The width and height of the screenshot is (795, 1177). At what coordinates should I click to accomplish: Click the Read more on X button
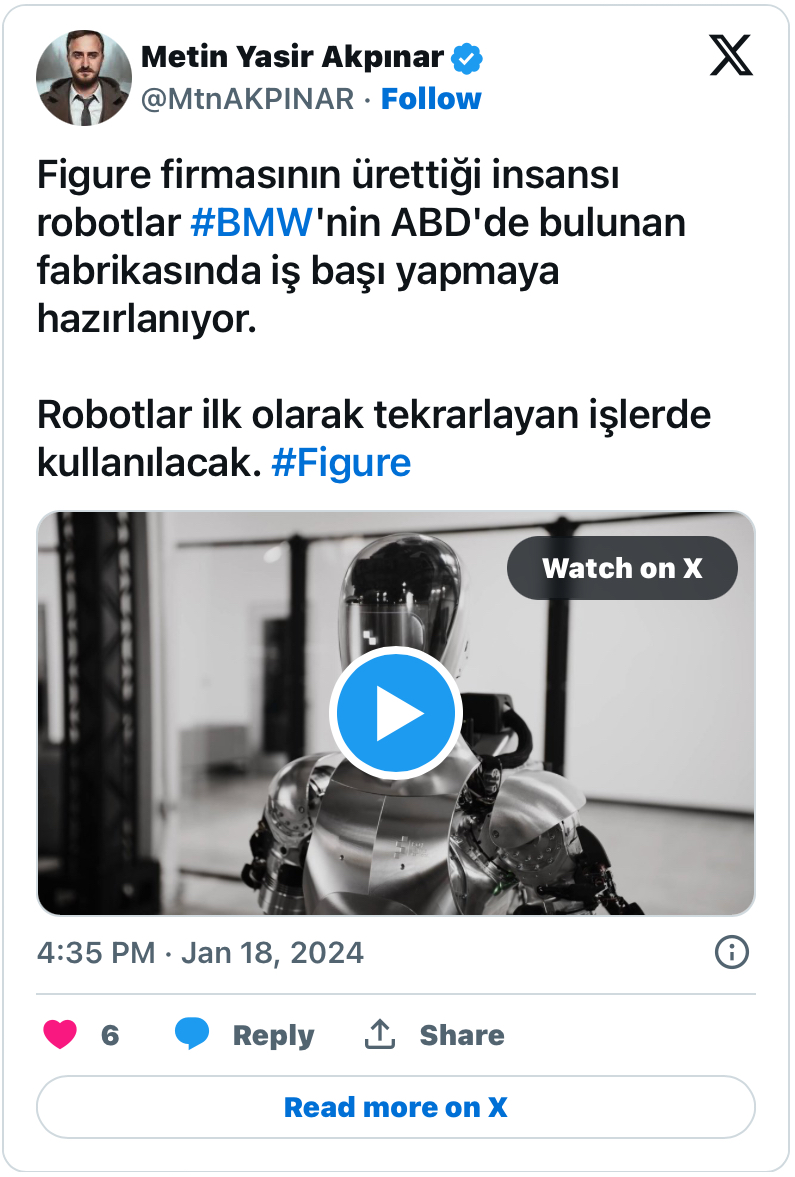[x=396, y=1107]
